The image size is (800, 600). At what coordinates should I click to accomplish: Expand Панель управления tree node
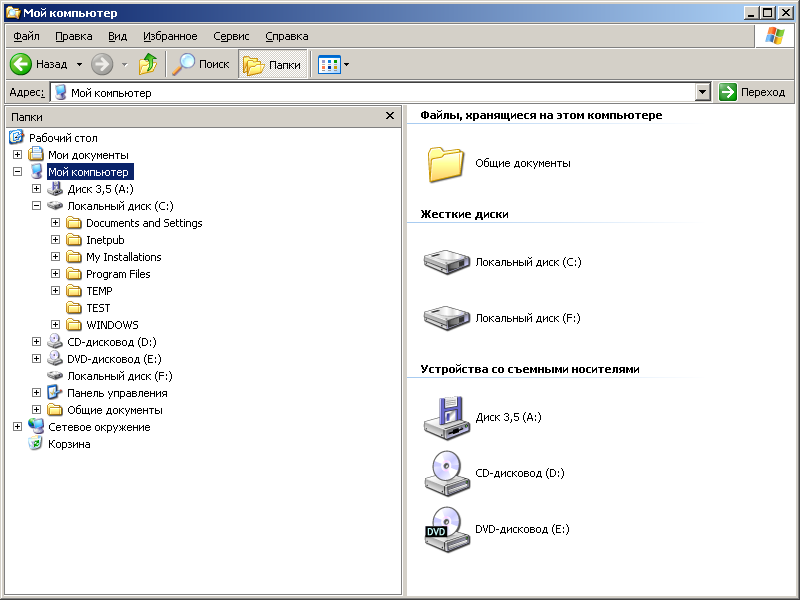click(36, 392)
